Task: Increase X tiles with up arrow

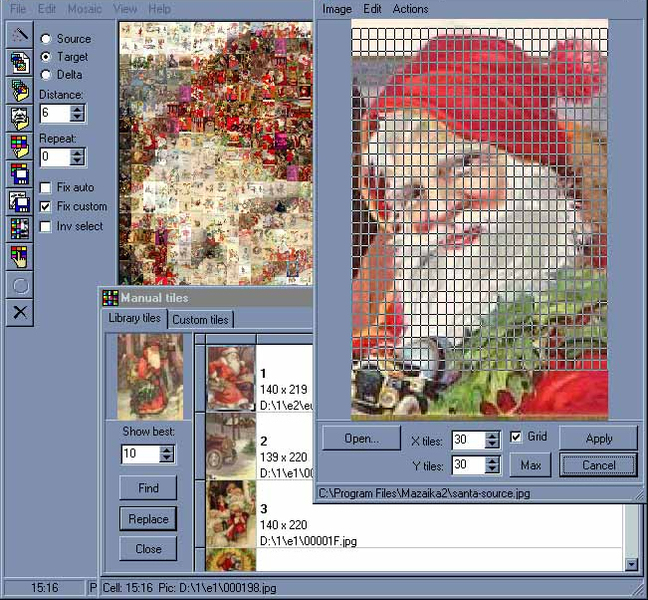Action: tap(492, 436)
